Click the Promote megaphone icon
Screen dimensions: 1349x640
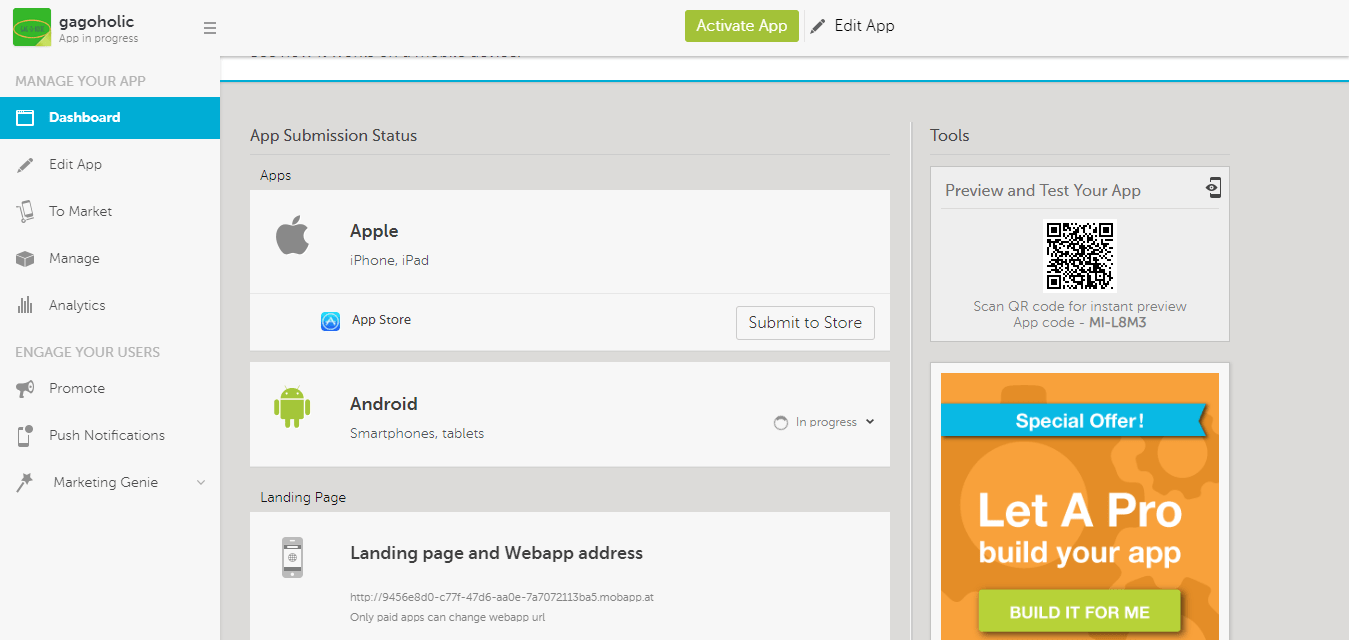(25, 389)
